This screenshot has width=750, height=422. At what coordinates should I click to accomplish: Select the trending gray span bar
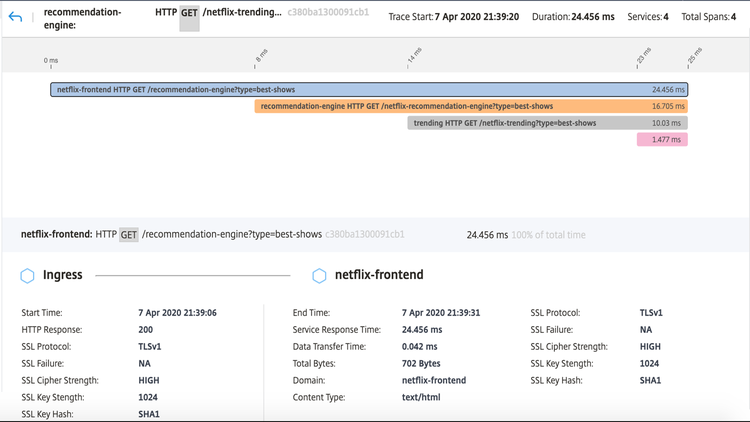548,123
